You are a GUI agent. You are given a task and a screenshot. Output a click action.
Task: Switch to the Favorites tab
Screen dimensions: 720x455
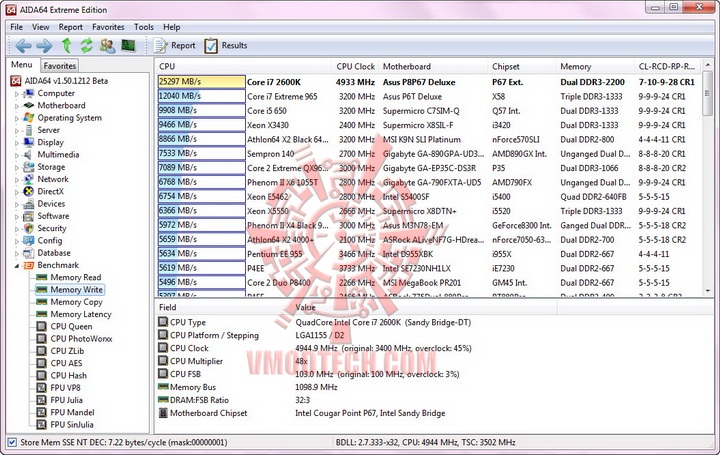(59, 66)
